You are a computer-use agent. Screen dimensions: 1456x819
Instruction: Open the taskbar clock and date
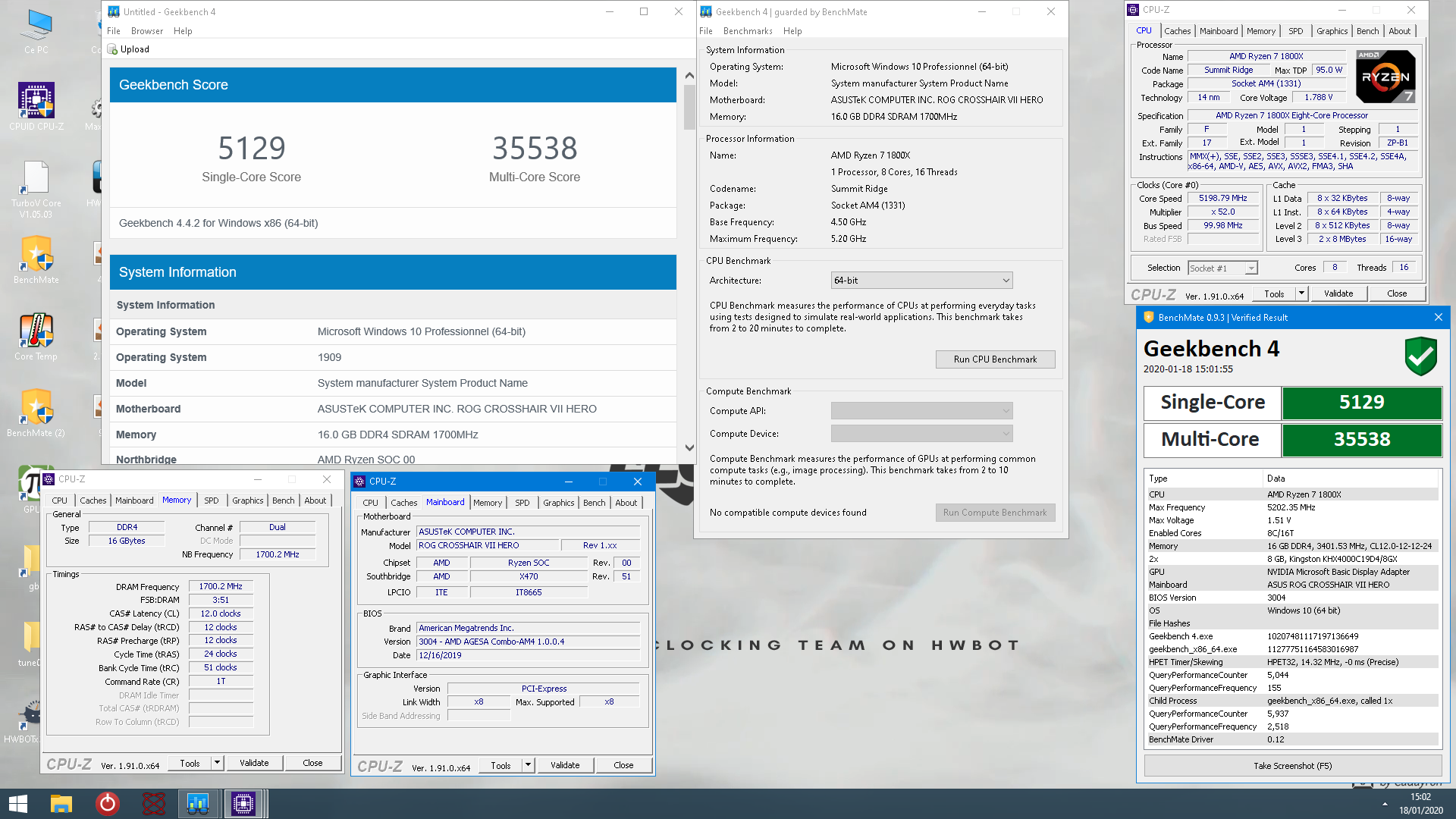(1420, 804)
